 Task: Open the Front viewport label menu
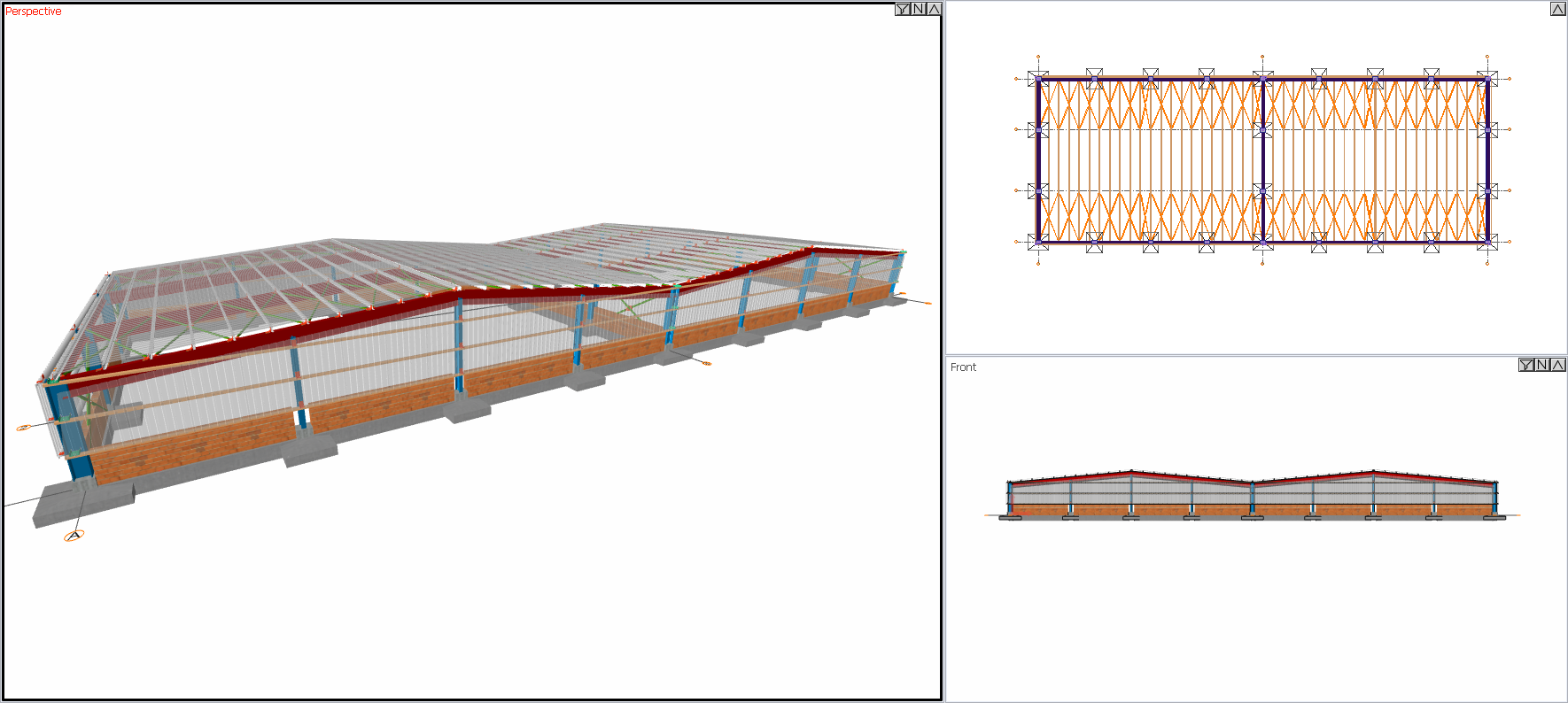point(963,367)
